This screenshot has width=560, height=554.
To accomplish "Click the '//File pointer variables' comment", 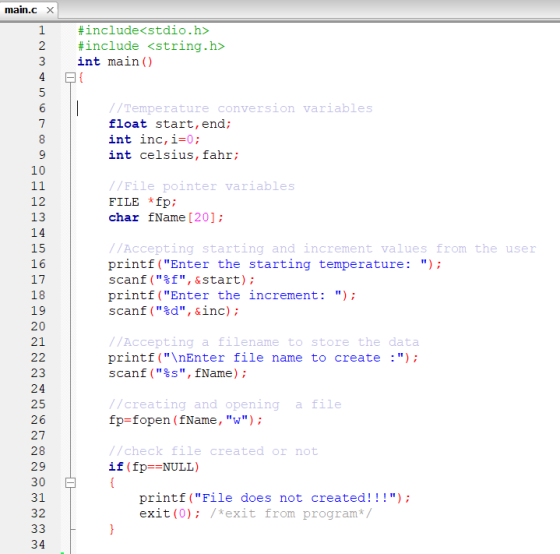I will pos(201,186).
